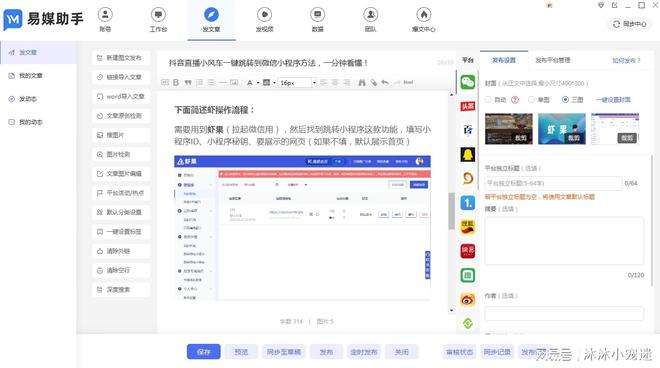Viewport: 660px width, 368px height.
Task: Open the 团队 team icon
Action: 370,15
